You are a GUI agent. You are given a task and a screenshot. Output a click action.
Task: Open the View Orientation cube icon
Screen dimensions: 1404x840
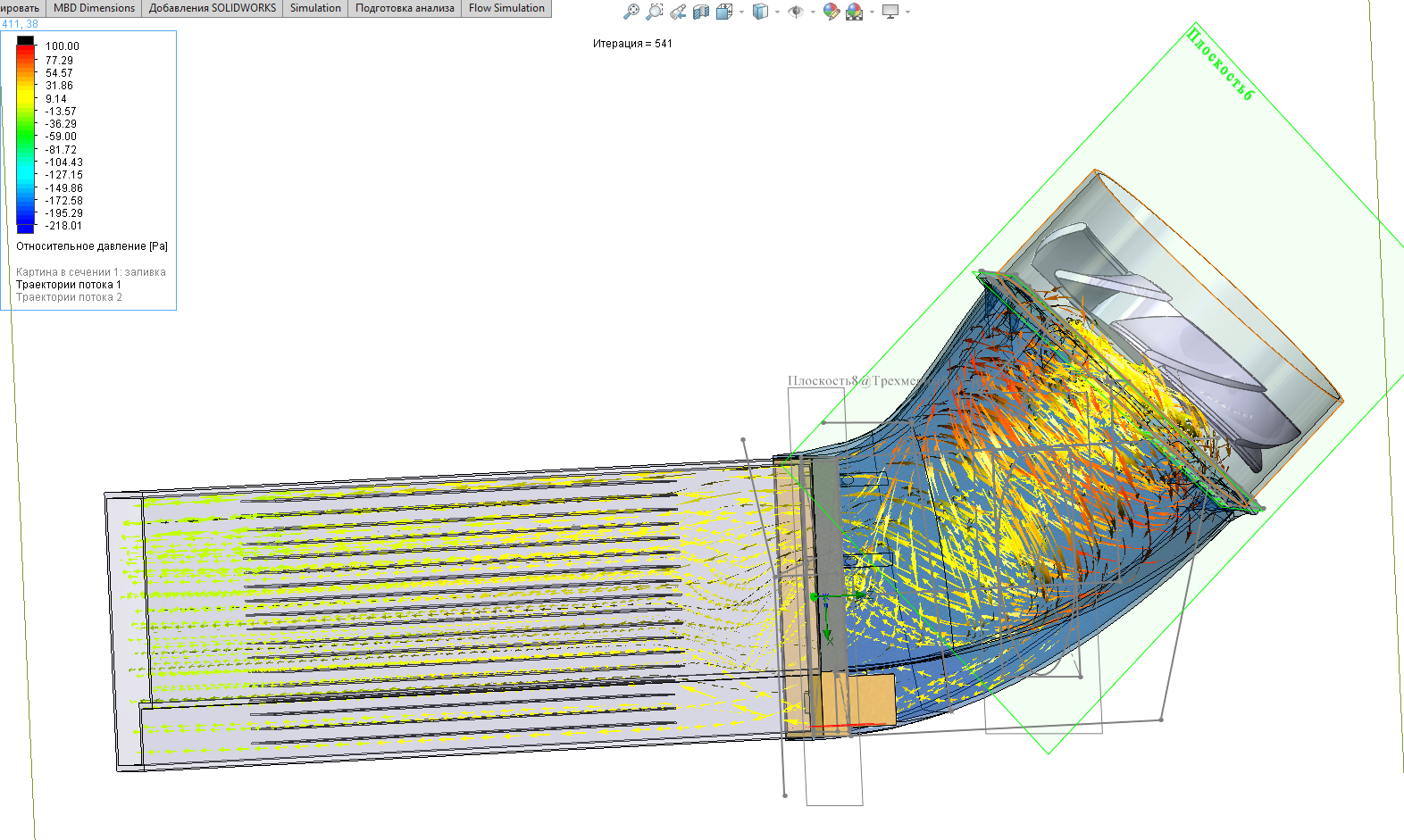point(724,12)
